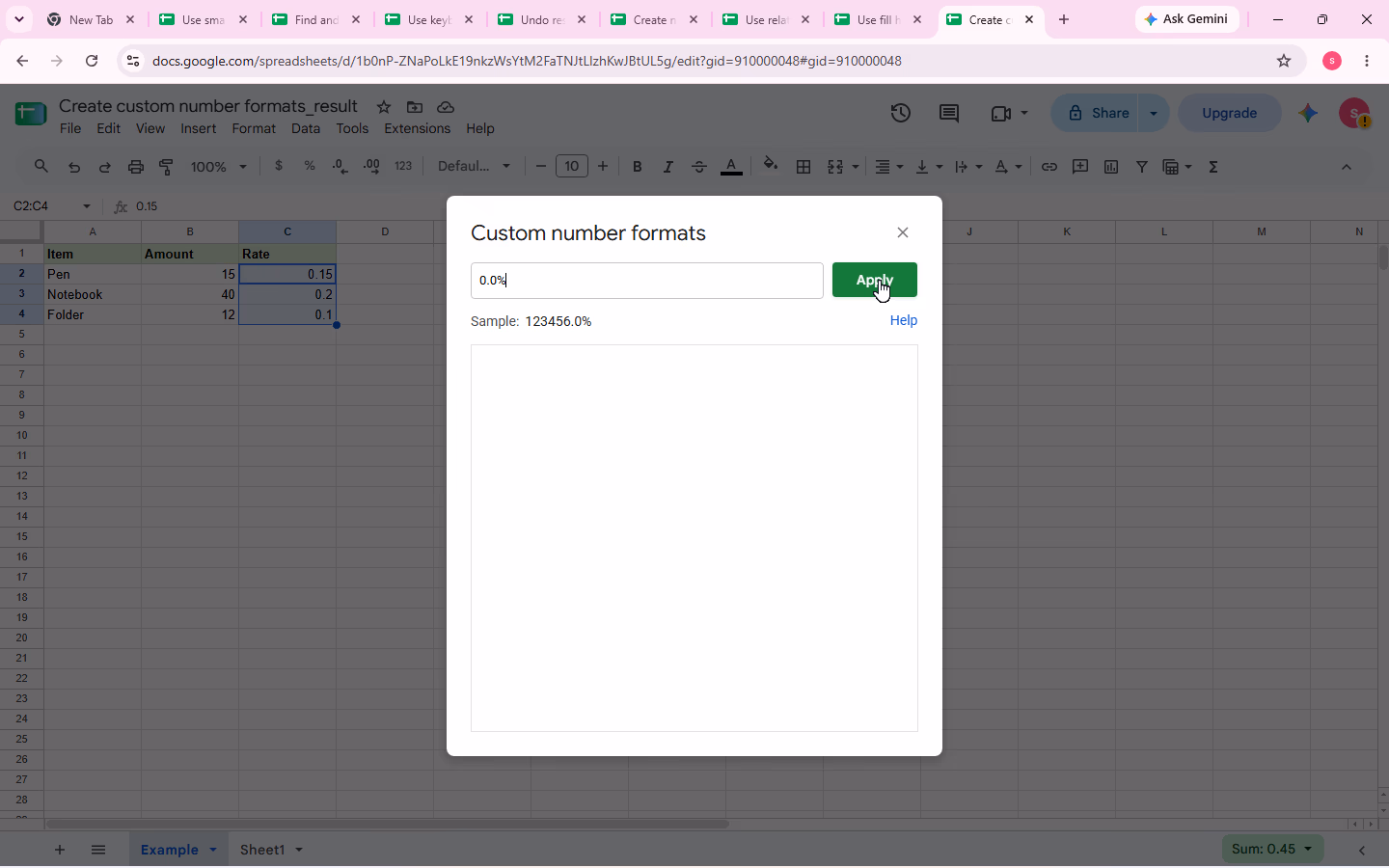This screenshot has width=1389, height=868.
Task: Click the redo arrow icon
Action: pos(105,167)
